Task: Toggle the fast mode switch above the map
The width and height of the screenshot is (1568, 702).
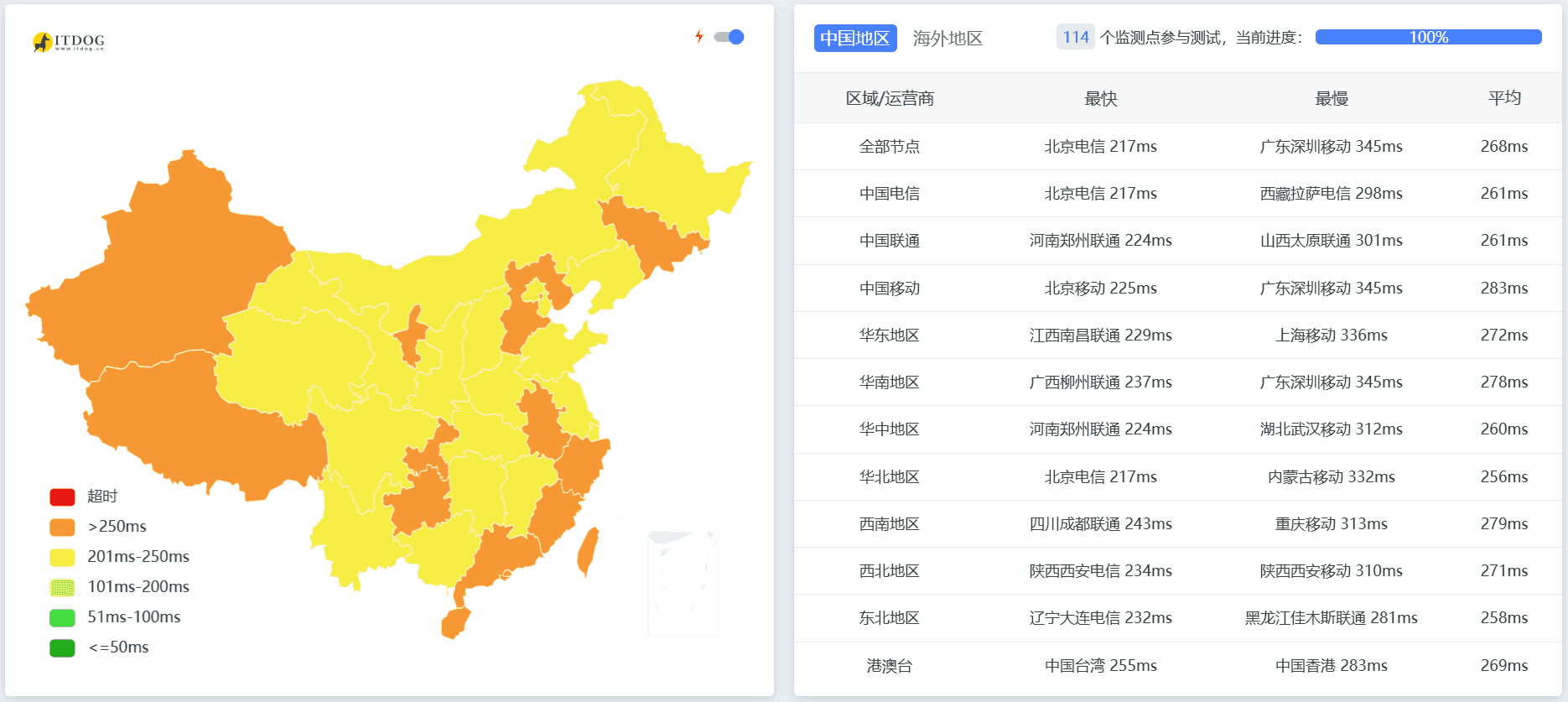Action: [729, 37]
